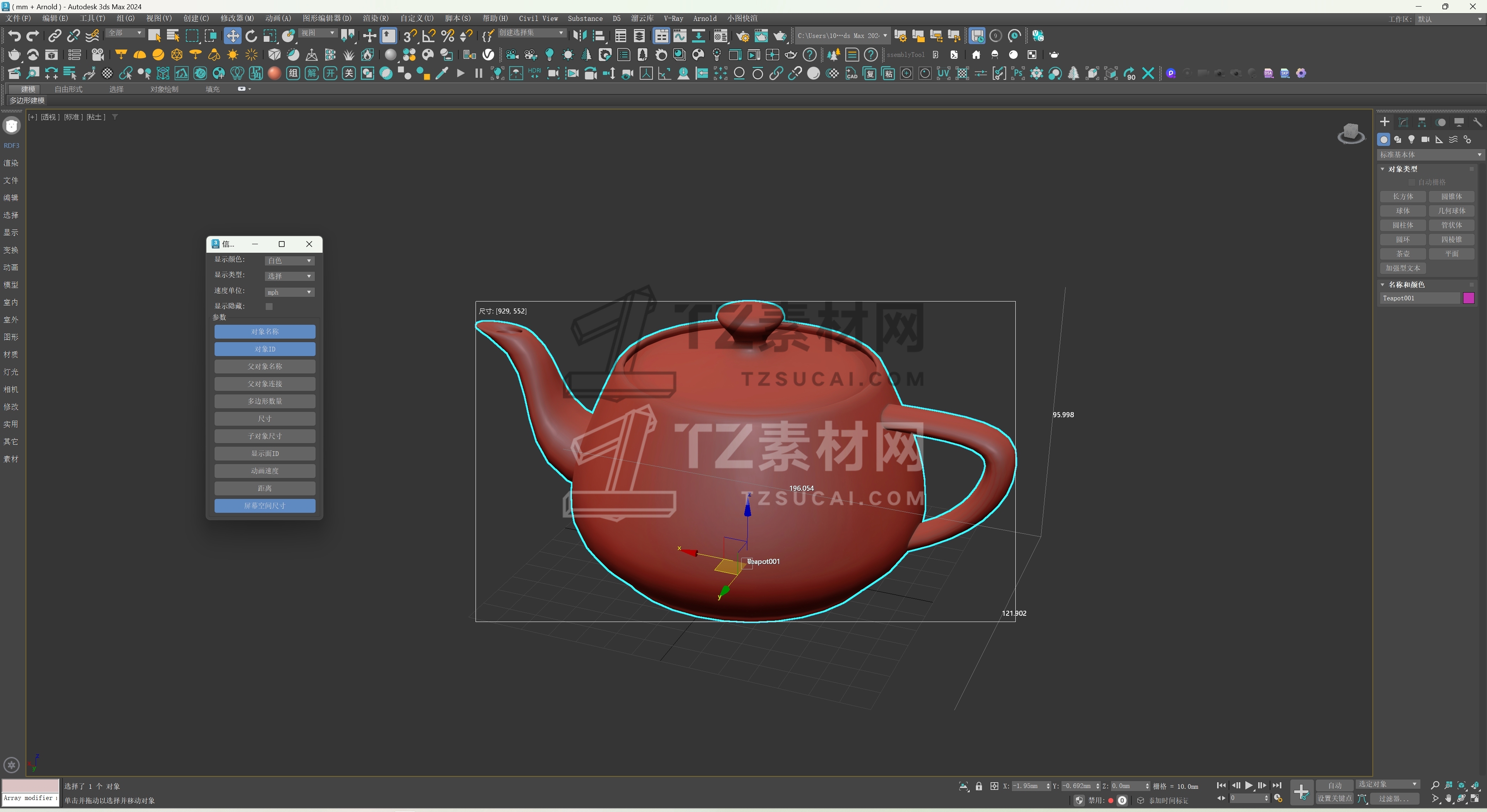Open the 速度单位 mph dropdown

(x=289, y=292)
